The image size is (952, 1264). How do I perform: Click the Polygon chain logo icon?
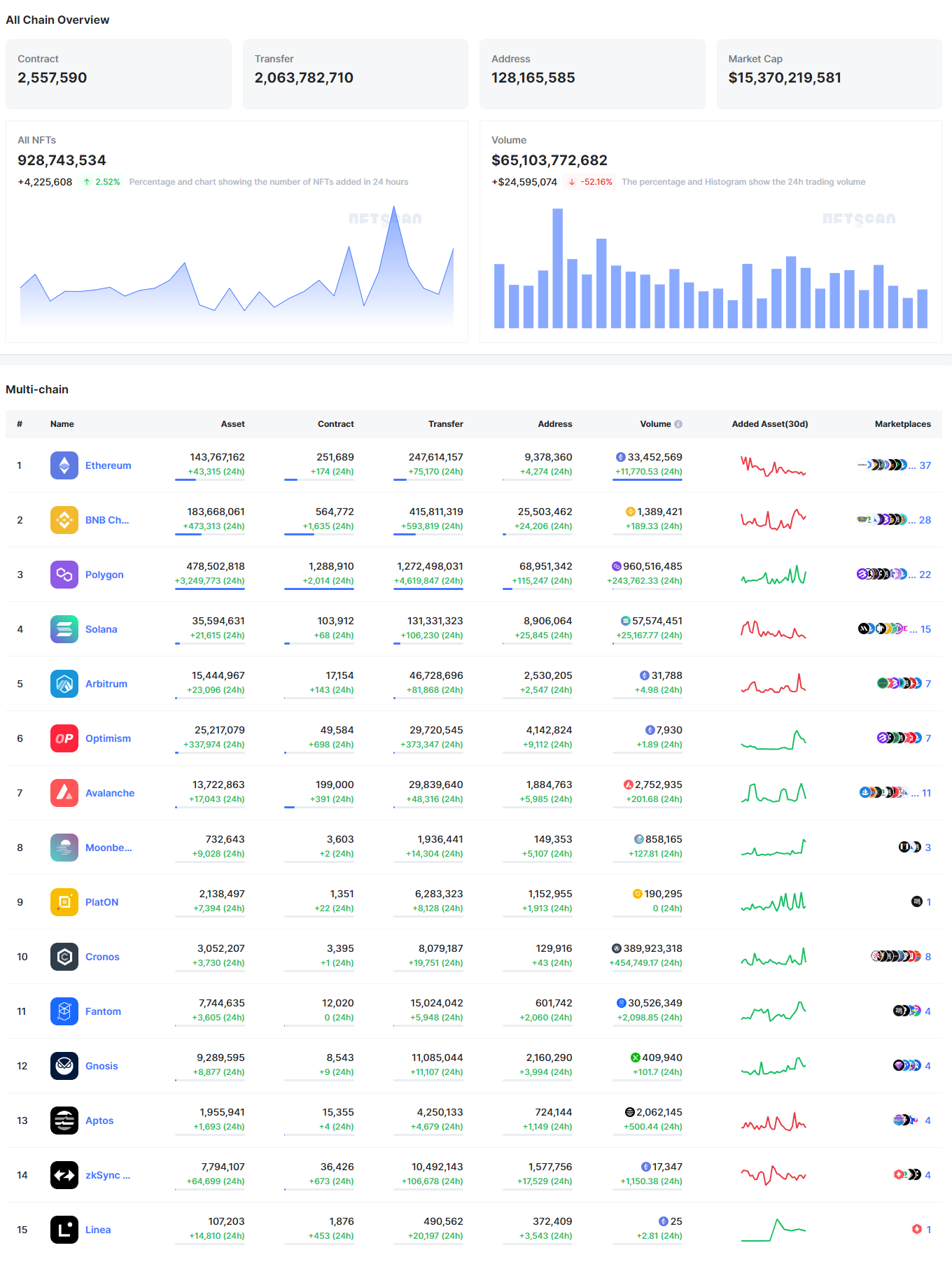(64, 575)
